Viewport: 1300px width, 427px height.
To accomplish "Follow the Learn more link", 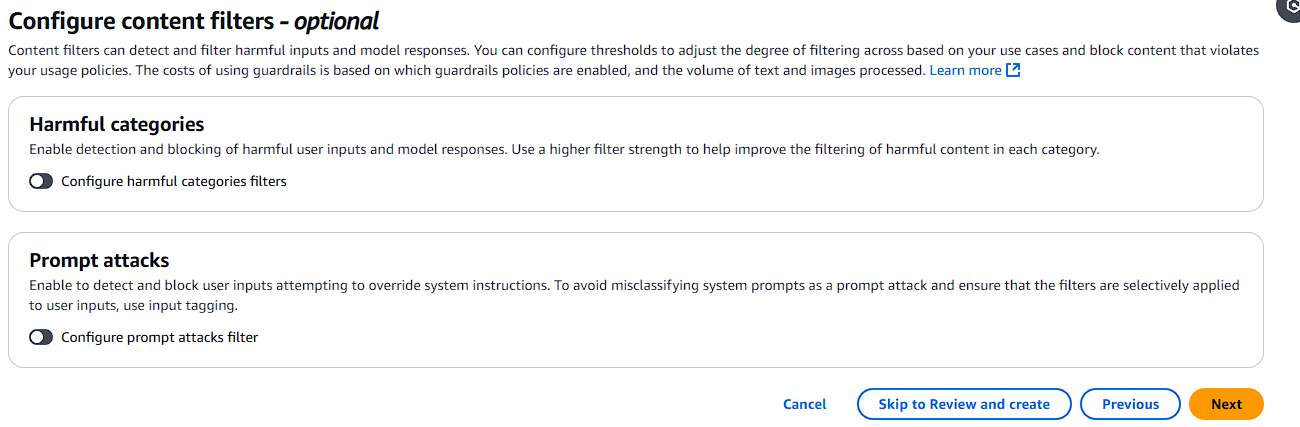I will [x=965, y=71].
